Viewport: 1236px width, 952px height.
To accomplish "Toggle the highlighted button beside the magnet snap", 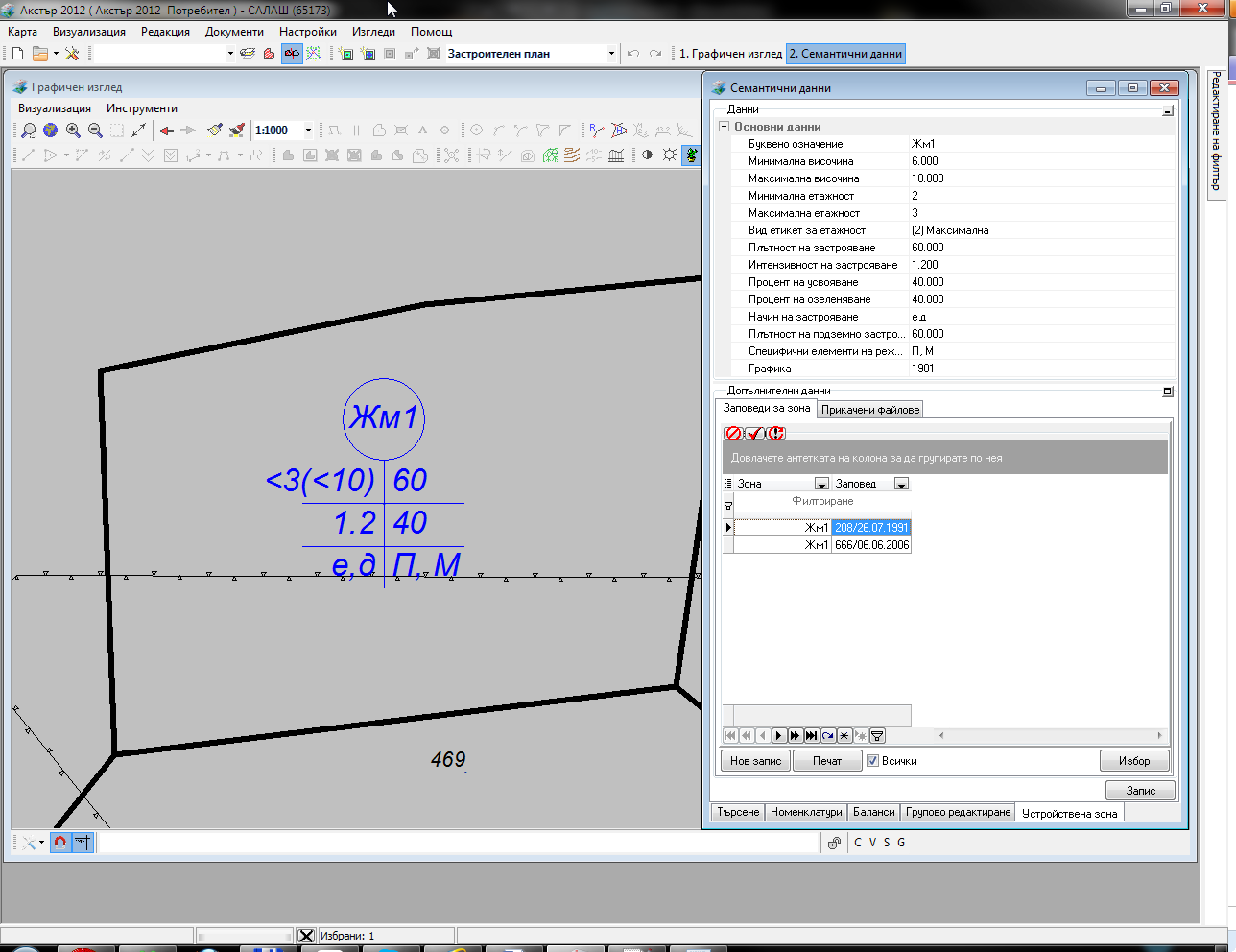I will click(83, 843).
